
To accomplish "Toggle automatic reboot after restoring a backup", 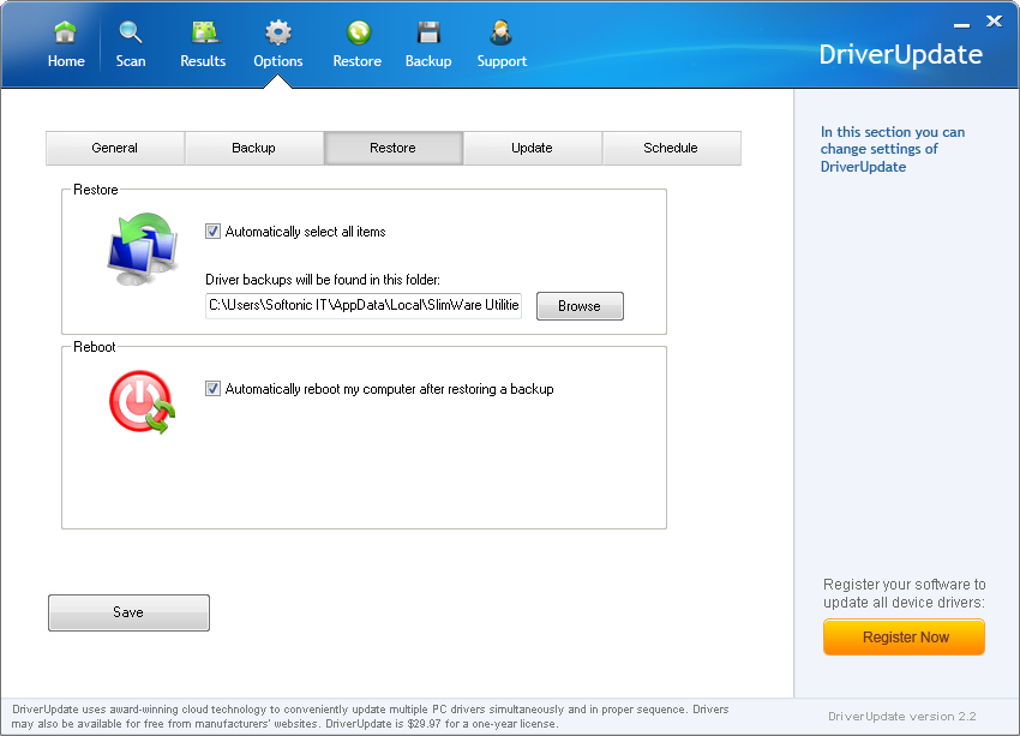I will 213,388.
